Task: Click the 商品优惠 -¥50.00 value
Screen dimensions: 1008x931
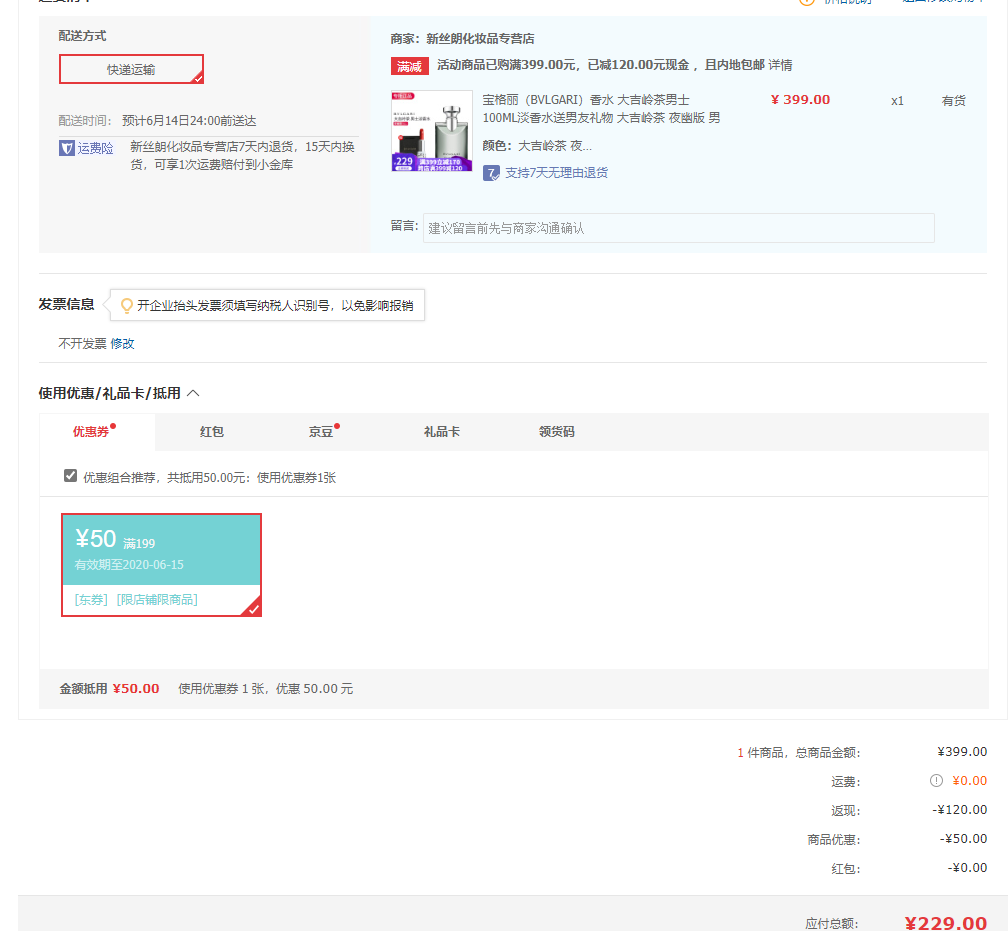Action: point(963,838)
